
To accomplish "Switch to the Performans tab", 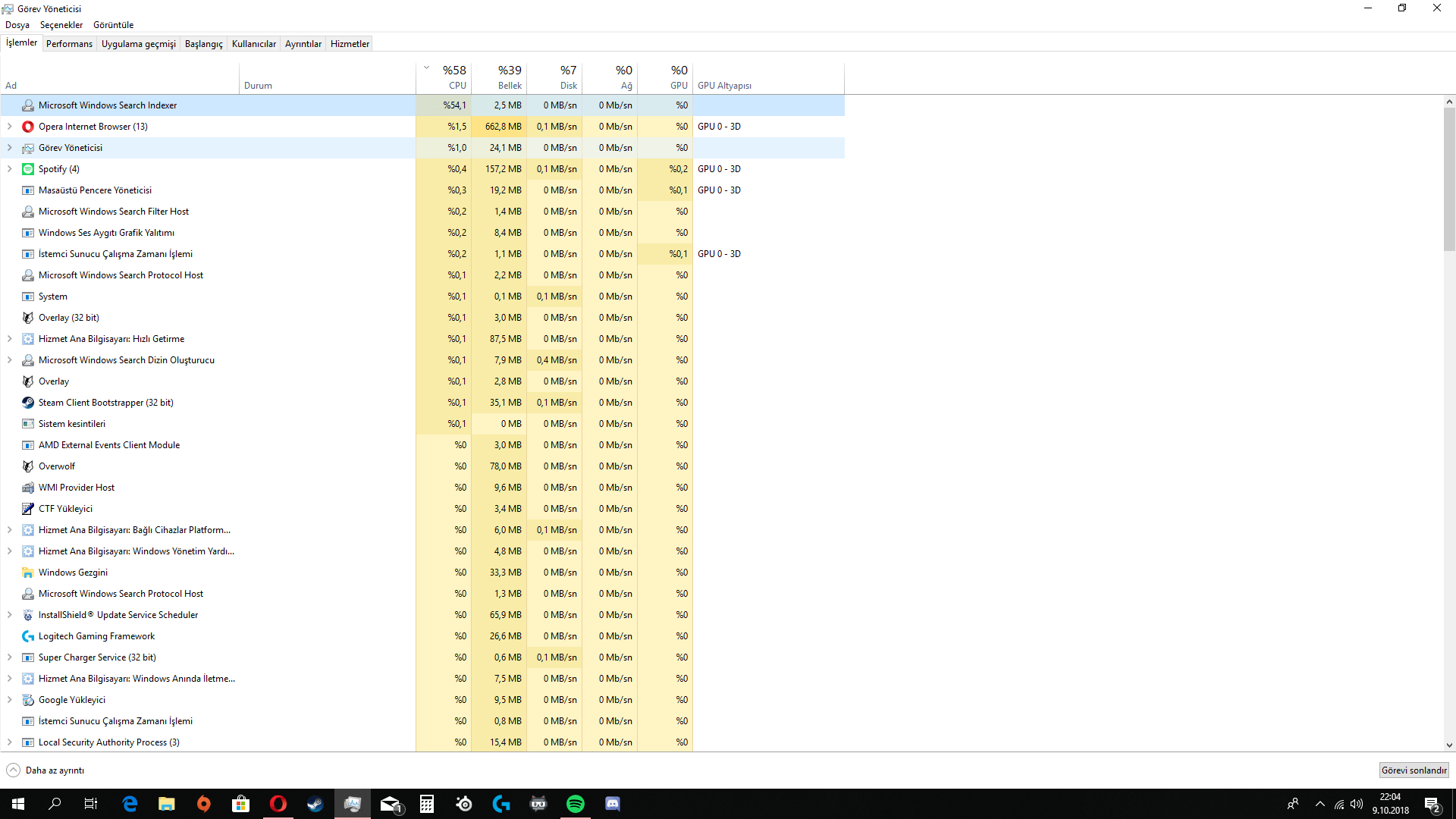I will (69, 44).
